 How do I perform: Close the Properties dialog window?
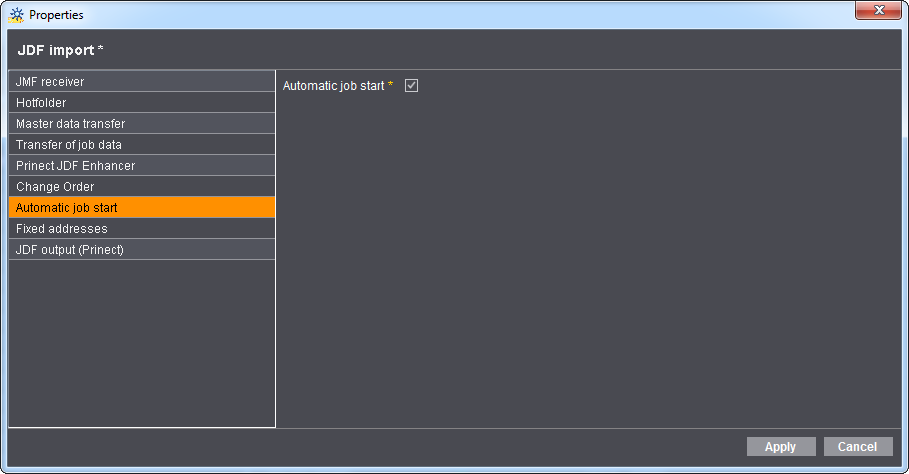[x=878, y=10]
